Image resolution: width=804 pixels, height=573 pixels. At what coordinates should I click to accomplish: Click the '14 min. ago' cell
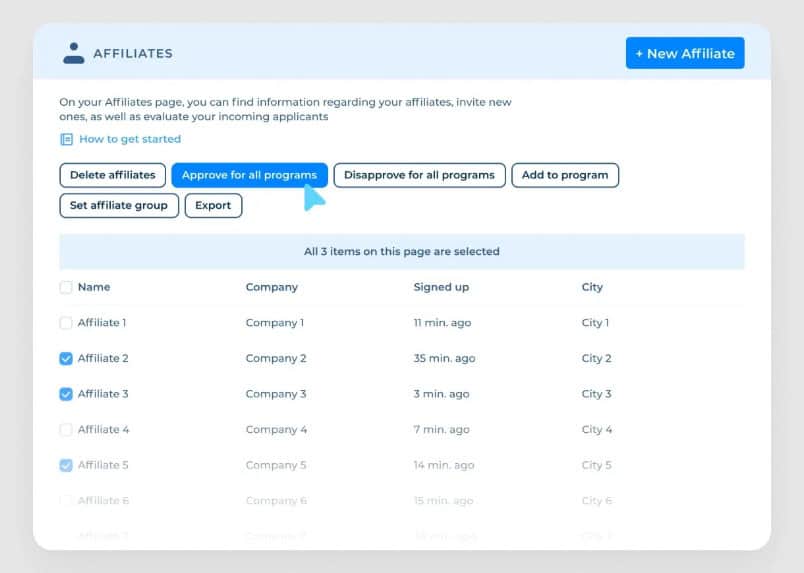[444, 465]
